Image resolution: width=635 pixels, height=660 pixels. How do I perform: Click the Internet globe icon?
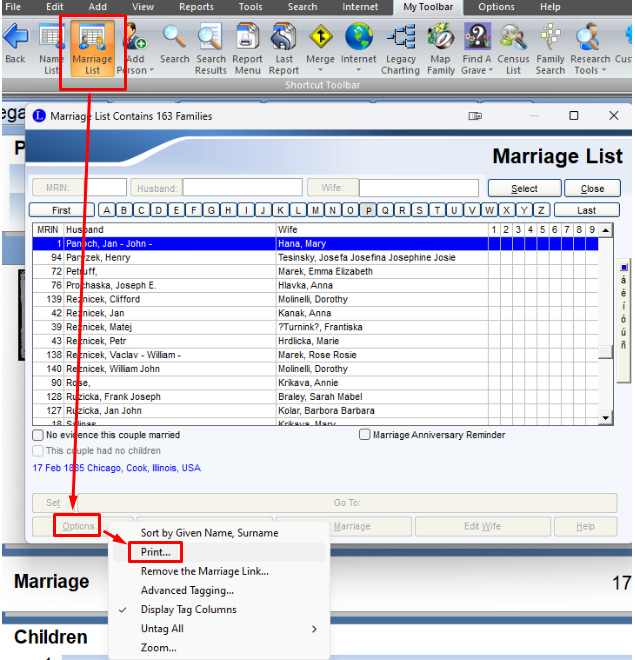click(x=359, y=37)
